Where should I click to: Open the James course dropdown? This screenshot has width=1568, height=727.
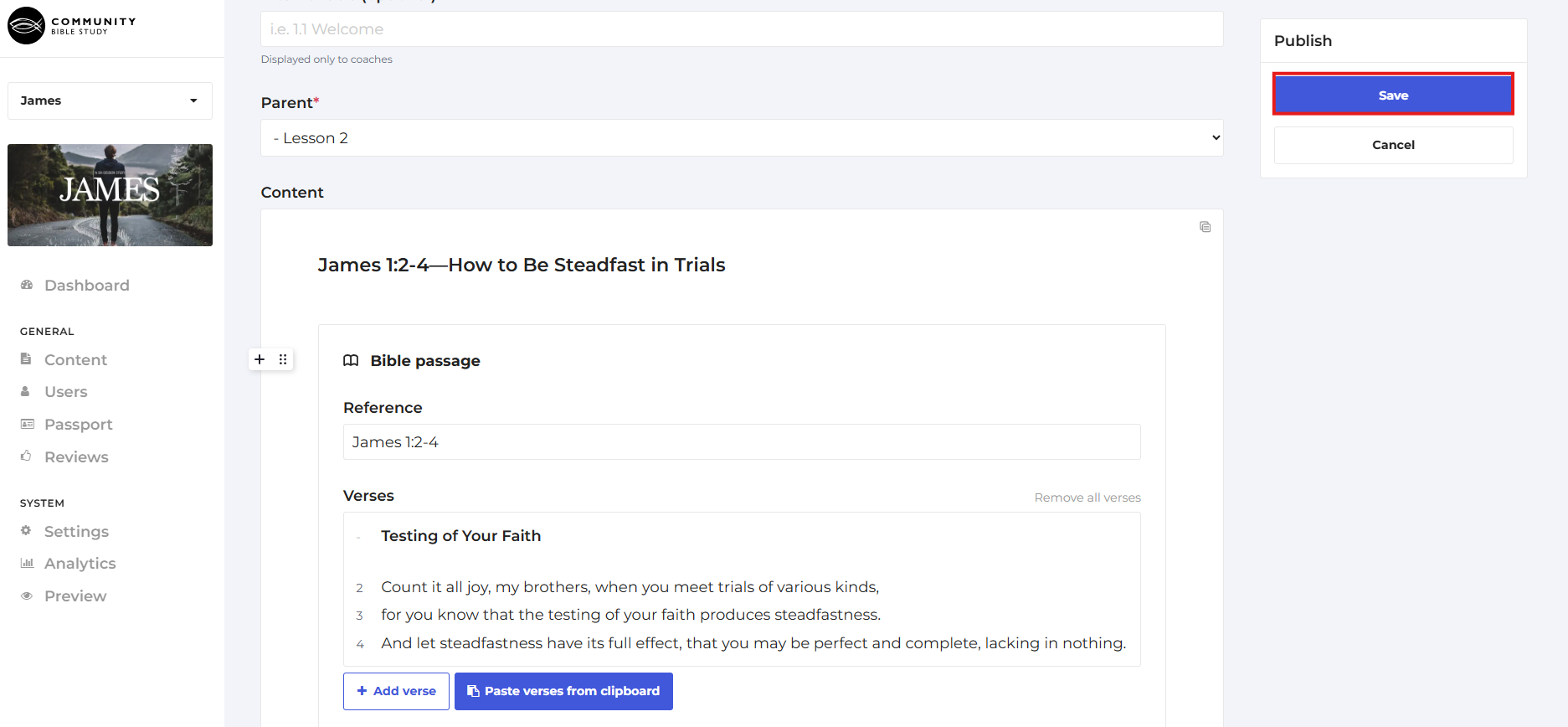tap(110, 101)
